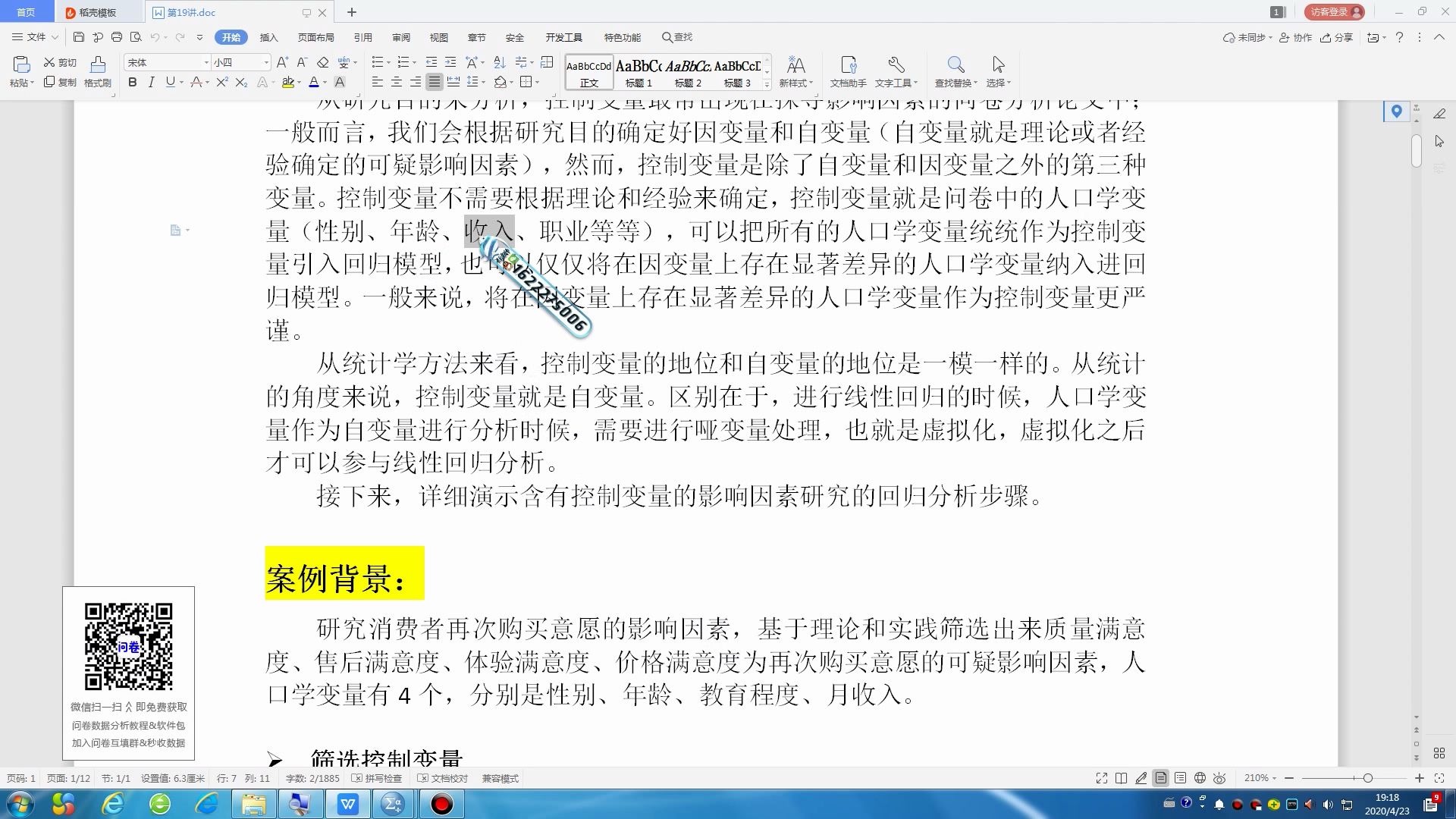Click the vertical scrollbar thumb

click(x=1416, y=151)
